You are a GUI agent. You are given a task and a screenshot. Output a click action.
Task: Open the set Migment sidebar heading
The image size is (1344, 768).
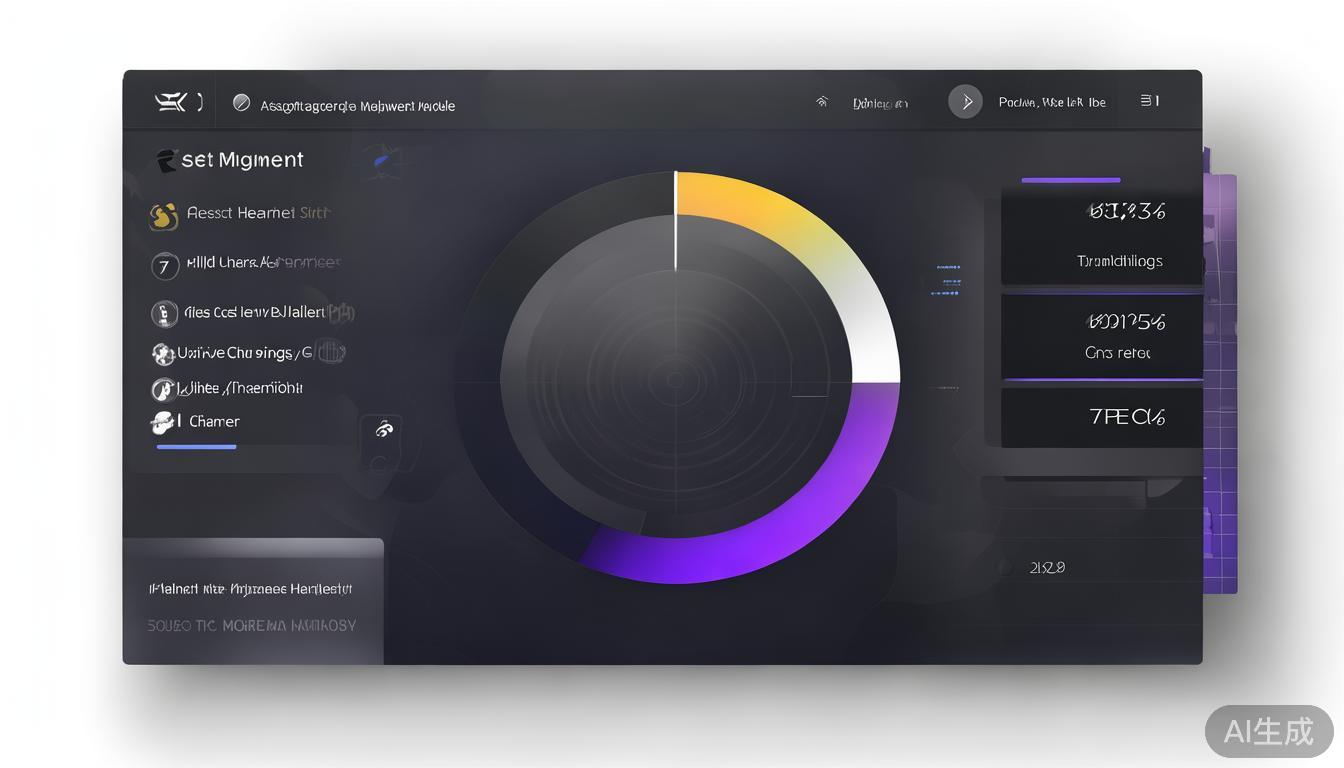[241, 160]
